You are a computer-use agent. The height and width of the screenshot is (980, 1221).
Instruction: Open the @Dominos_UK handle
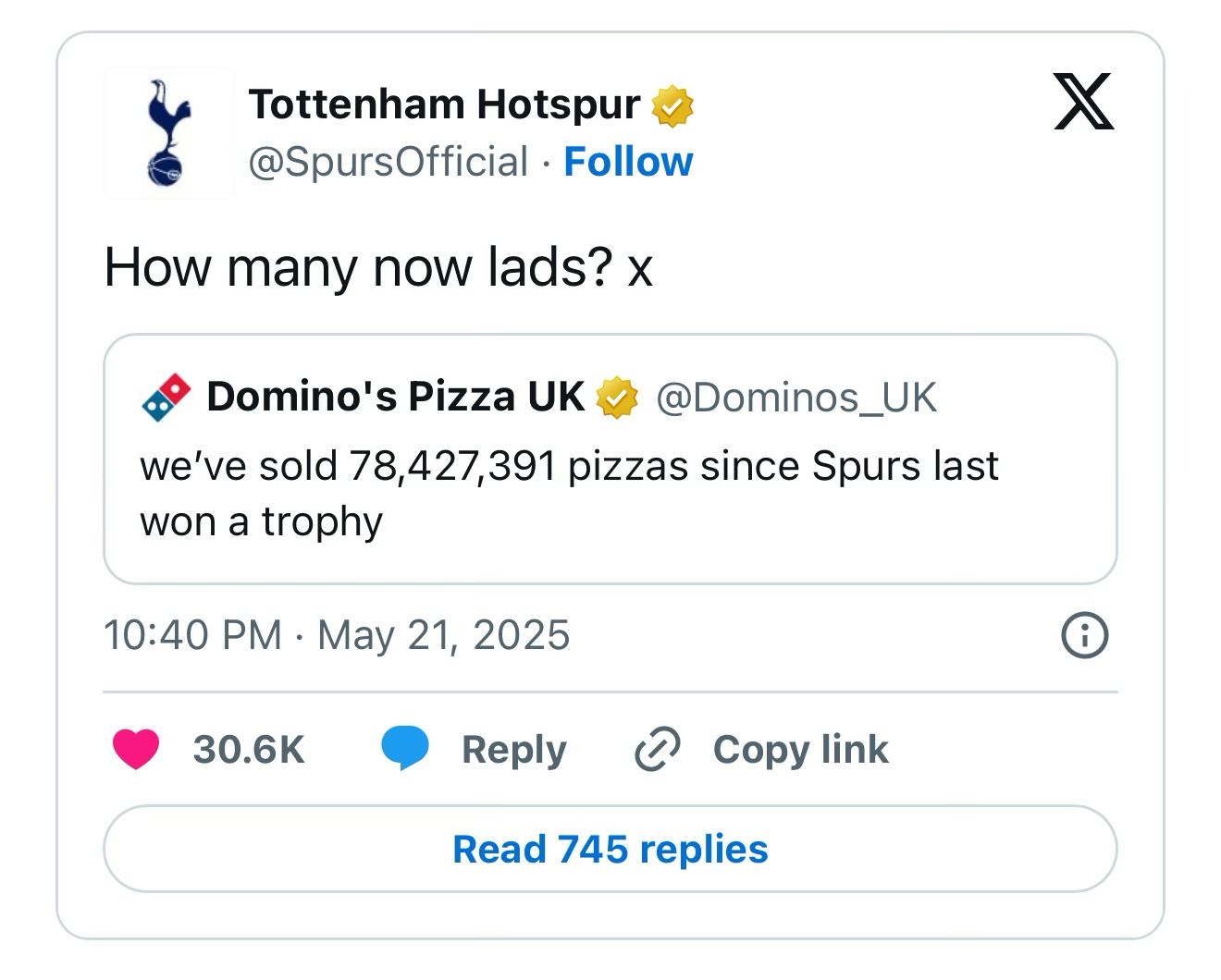click(795, 398)
